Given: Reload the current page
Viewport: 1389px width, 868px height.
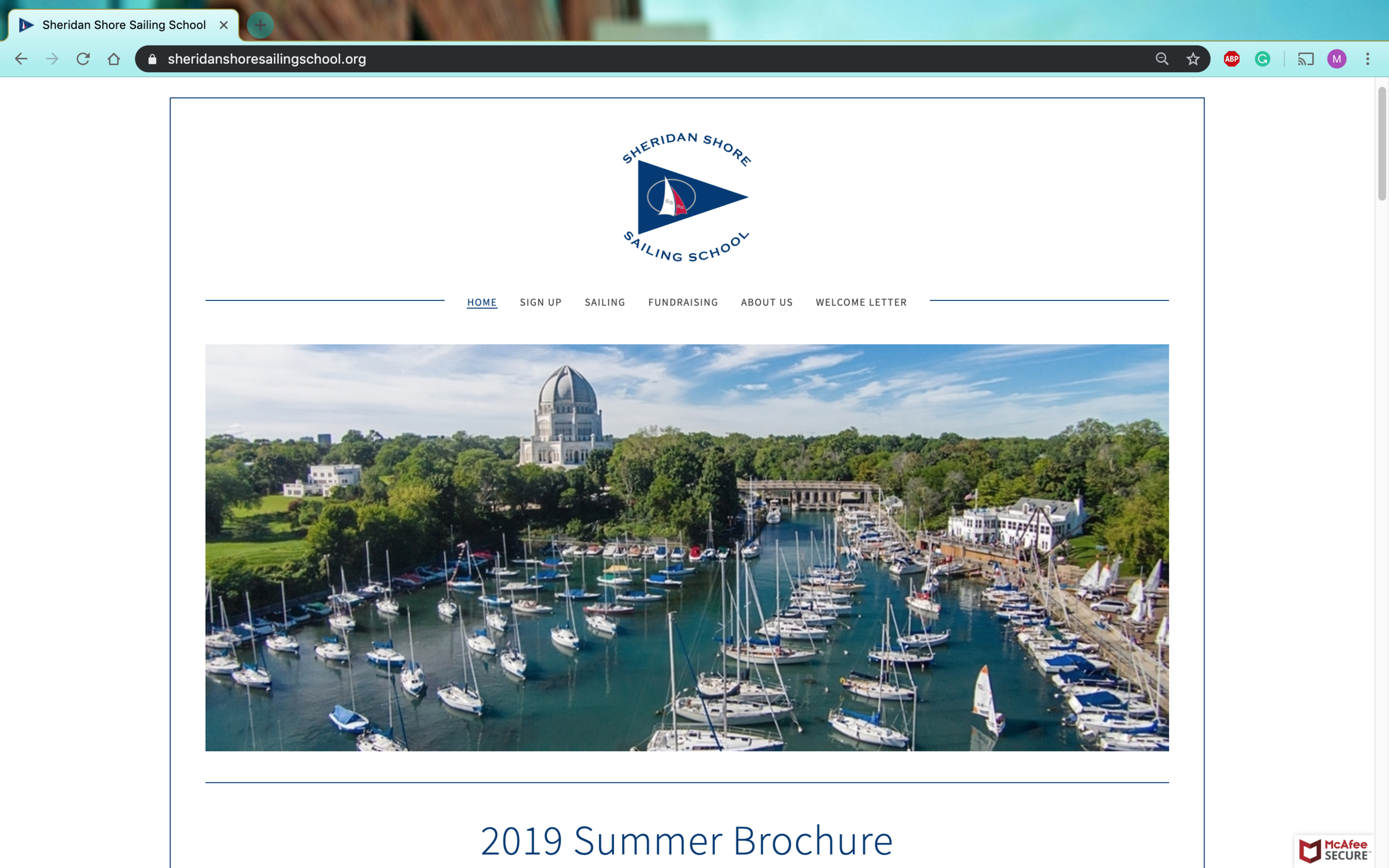Looking at the screenshot, I should [83, 58].
